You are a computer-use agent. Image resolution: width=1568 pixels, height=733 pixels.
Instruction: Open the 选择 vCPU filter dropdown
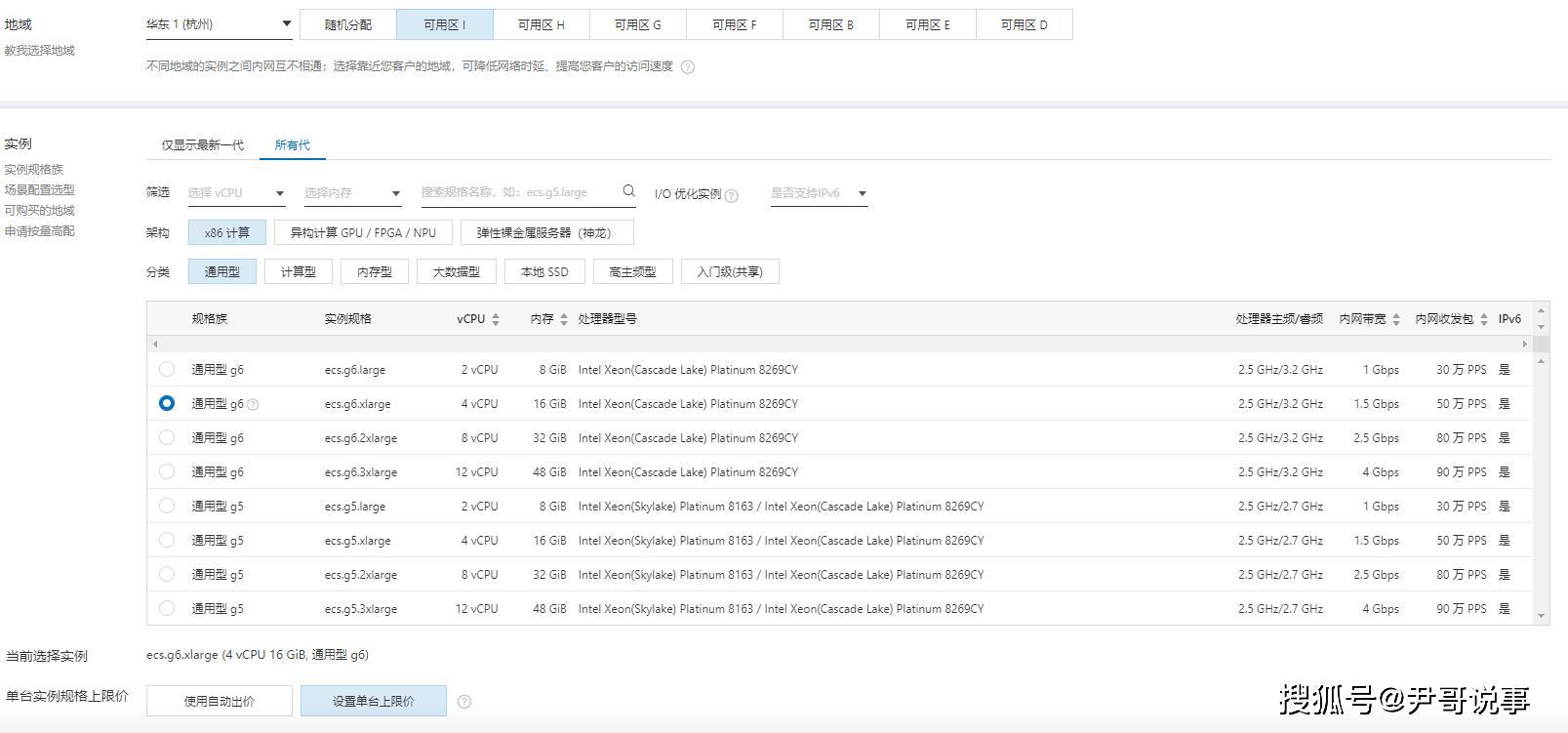click(x=236, y=193)
